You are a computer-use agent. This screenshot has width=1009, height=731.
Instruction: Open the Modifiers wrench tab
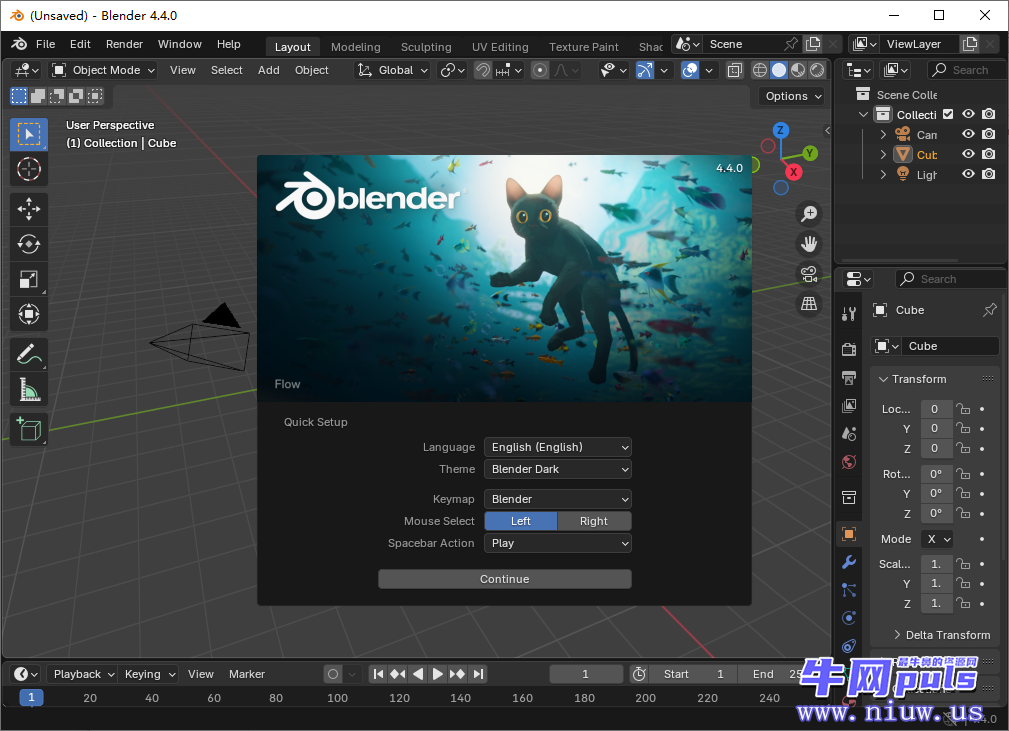point(849,562)
